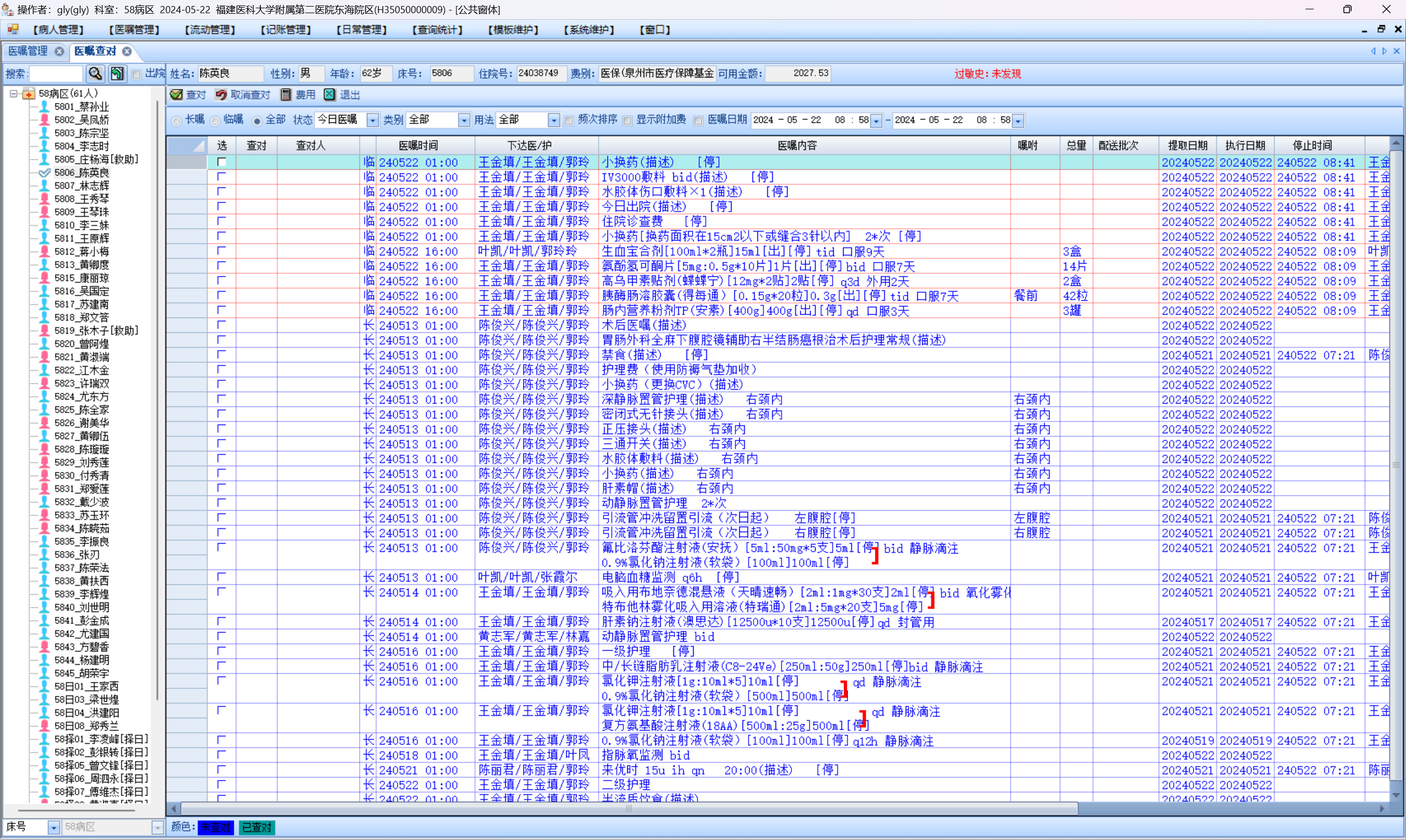
Task: Open the 类别 dropdown
Action: point(464,121)
